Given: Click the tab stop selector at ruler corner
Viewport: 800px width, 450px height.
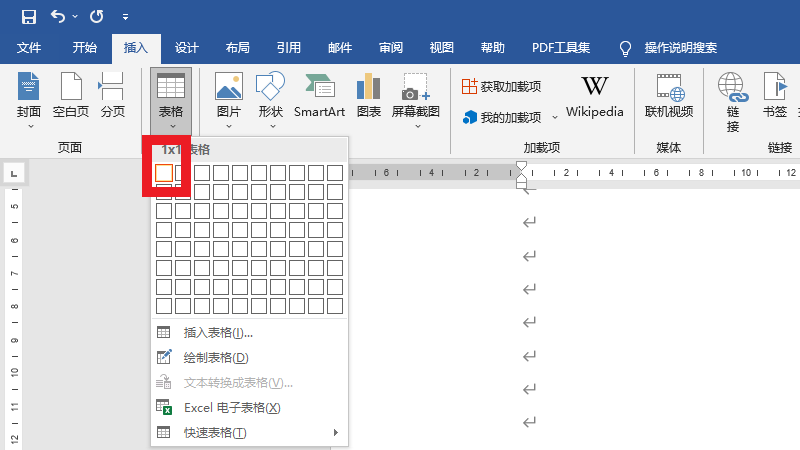Looking at the screenshot, I should pyautogui.click(x=14, y=174).
